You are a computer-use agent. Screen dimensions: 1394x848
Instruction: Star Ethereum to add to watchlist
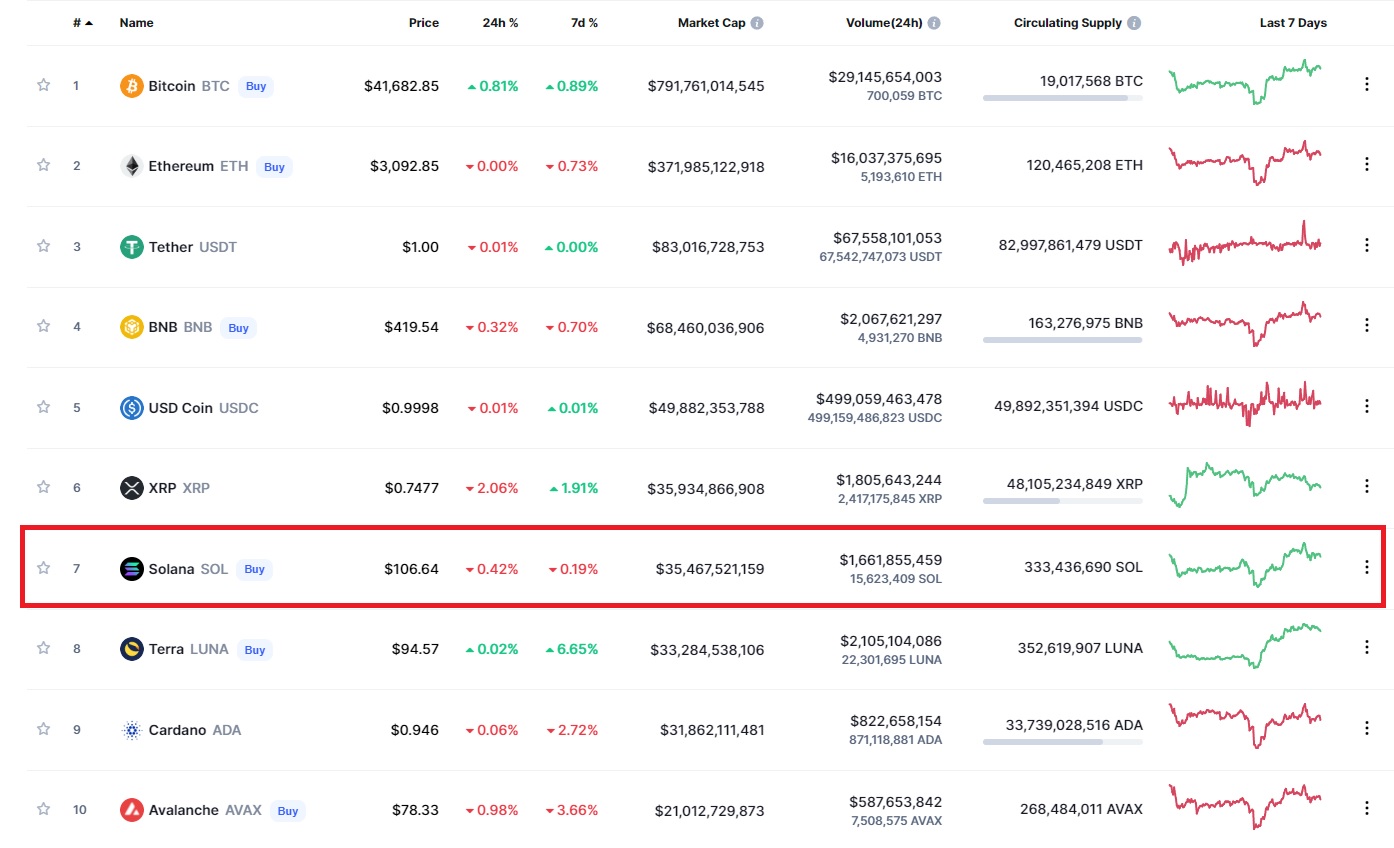click(x=43, y=166)
